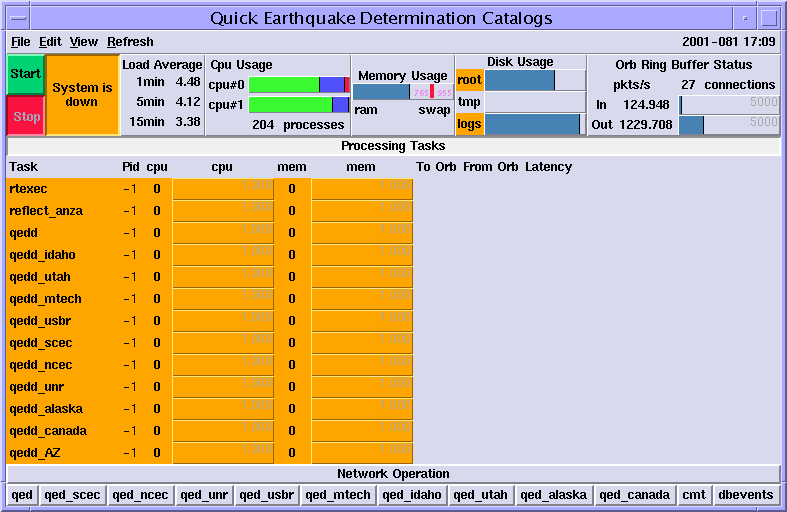Screen dimensions: 787x512
Task: Switch to the qed_mtech network tab
Action: click(338, 495)
